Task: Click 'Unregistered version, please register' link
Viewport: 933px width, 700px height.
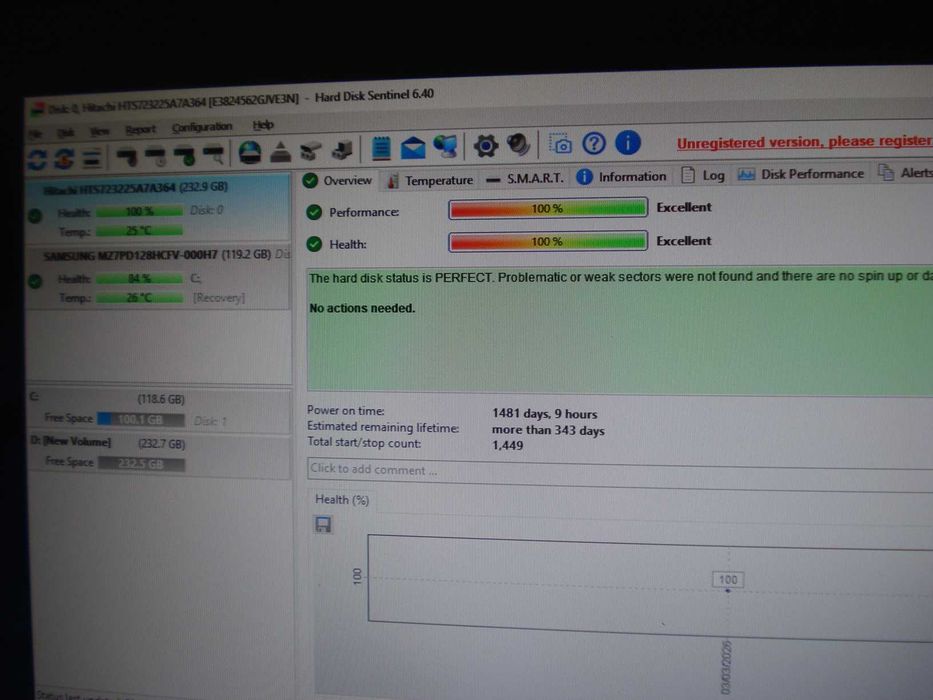Action: 804,142
